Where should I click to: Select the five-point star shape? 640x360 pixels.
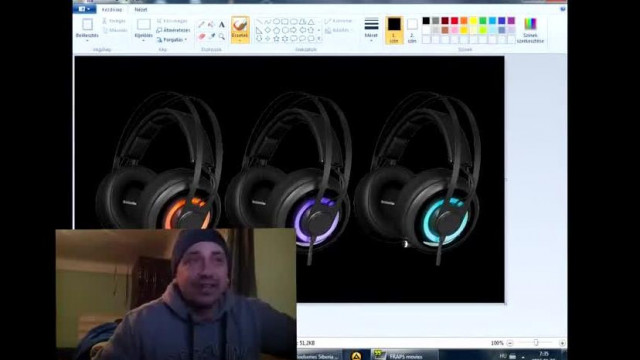point(276,39)
